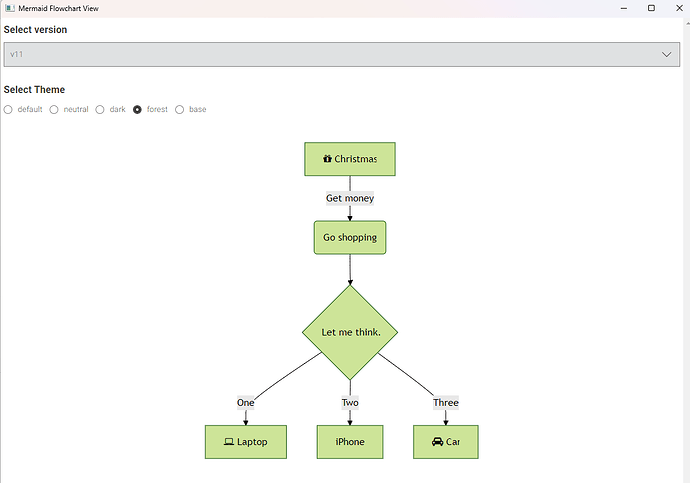The width and height of the screenshot is (690, 483).
Task: Open the version dropdown showing v11
Action: 340,54
